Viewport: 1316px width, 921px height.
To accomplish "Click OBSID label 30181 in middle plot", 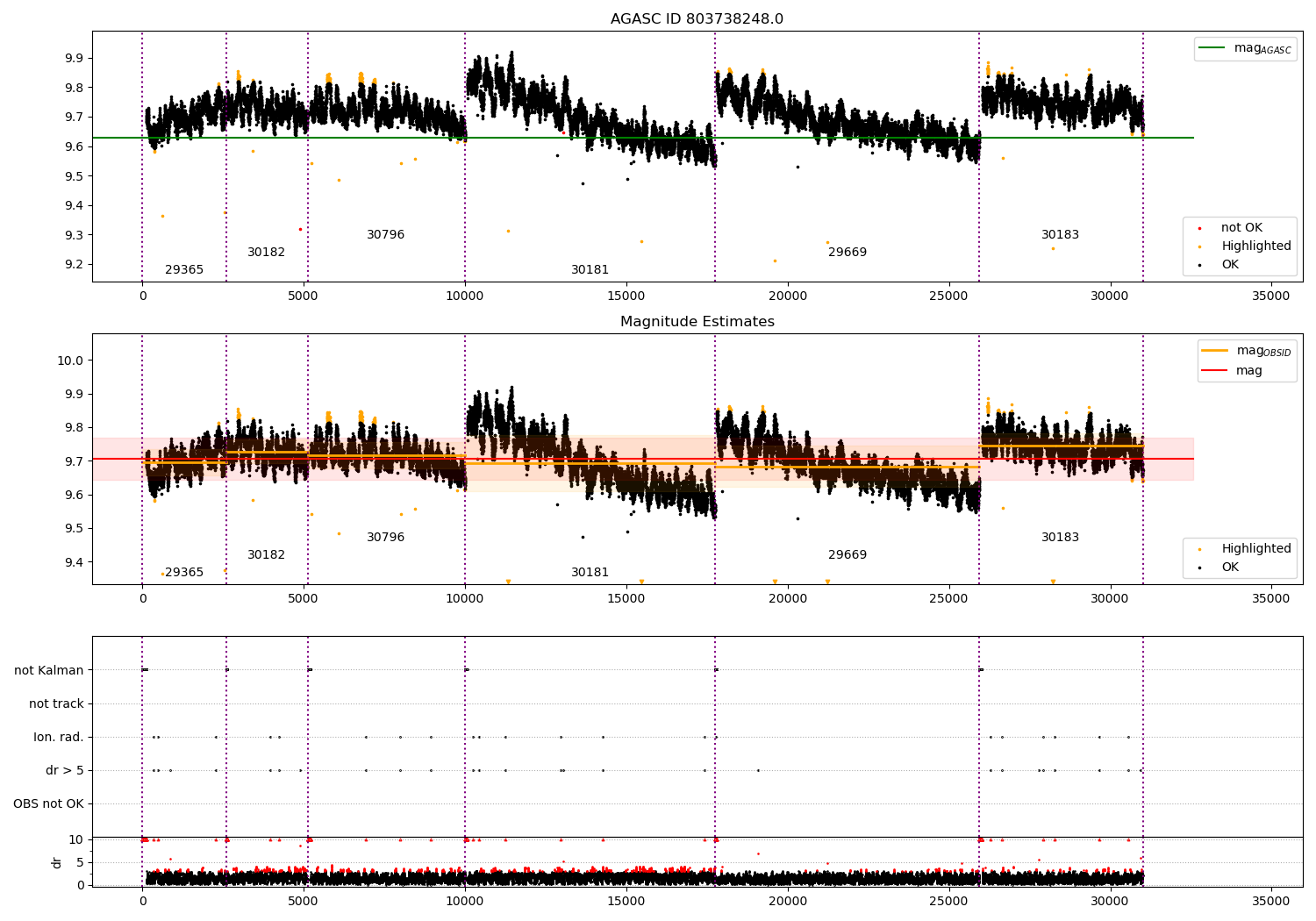I will (x=590, y=573).
